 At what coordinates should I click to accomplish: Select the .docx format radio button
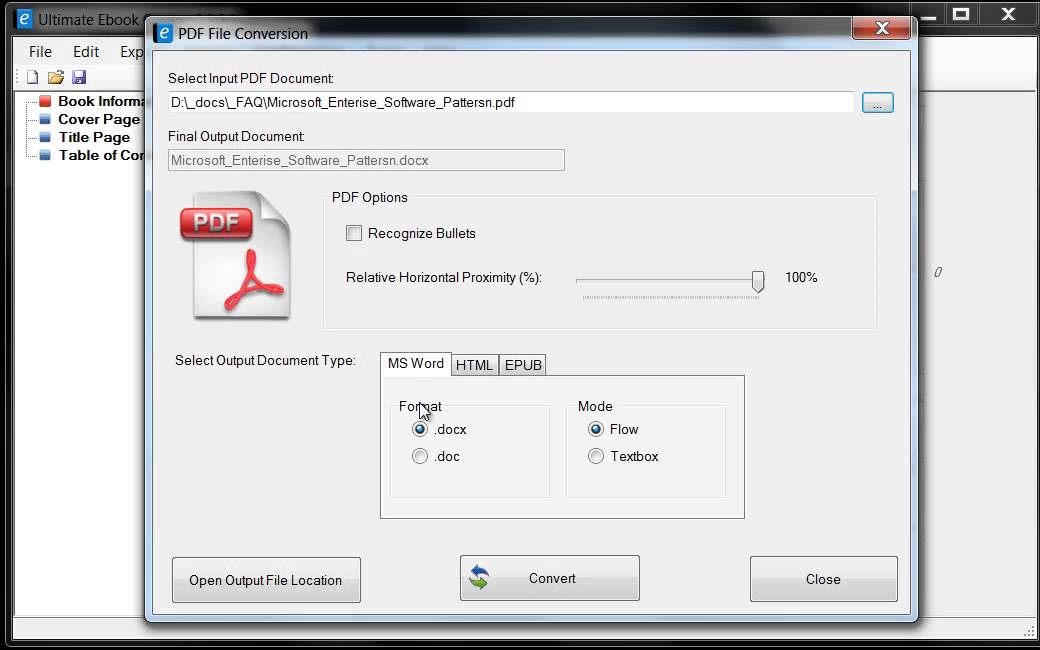[419, 429]
